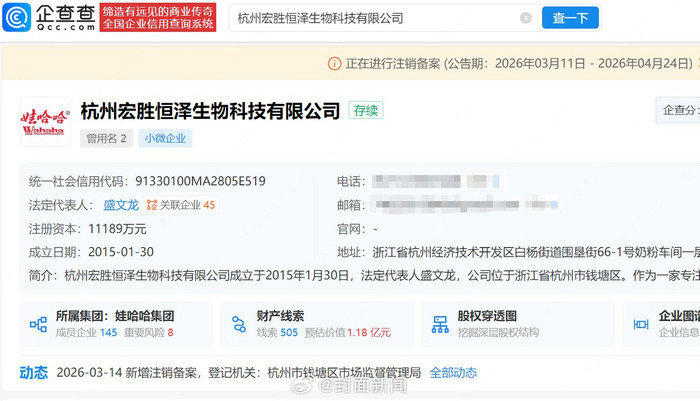Click the 关联企业 relationship icon
Screen dimensions: 700x401
point(152,205)
